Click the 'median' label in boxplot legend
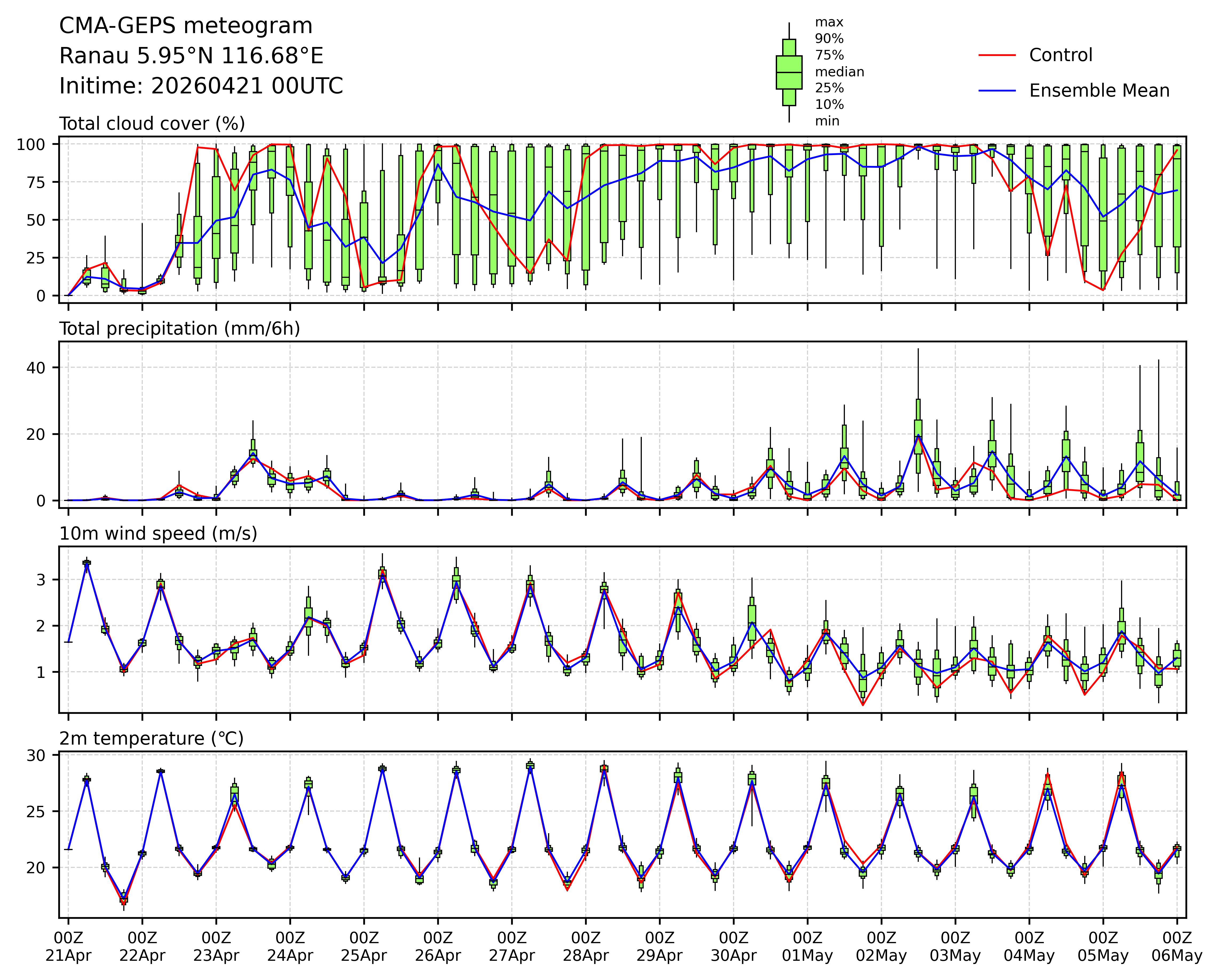 click(x=839, y=72)
